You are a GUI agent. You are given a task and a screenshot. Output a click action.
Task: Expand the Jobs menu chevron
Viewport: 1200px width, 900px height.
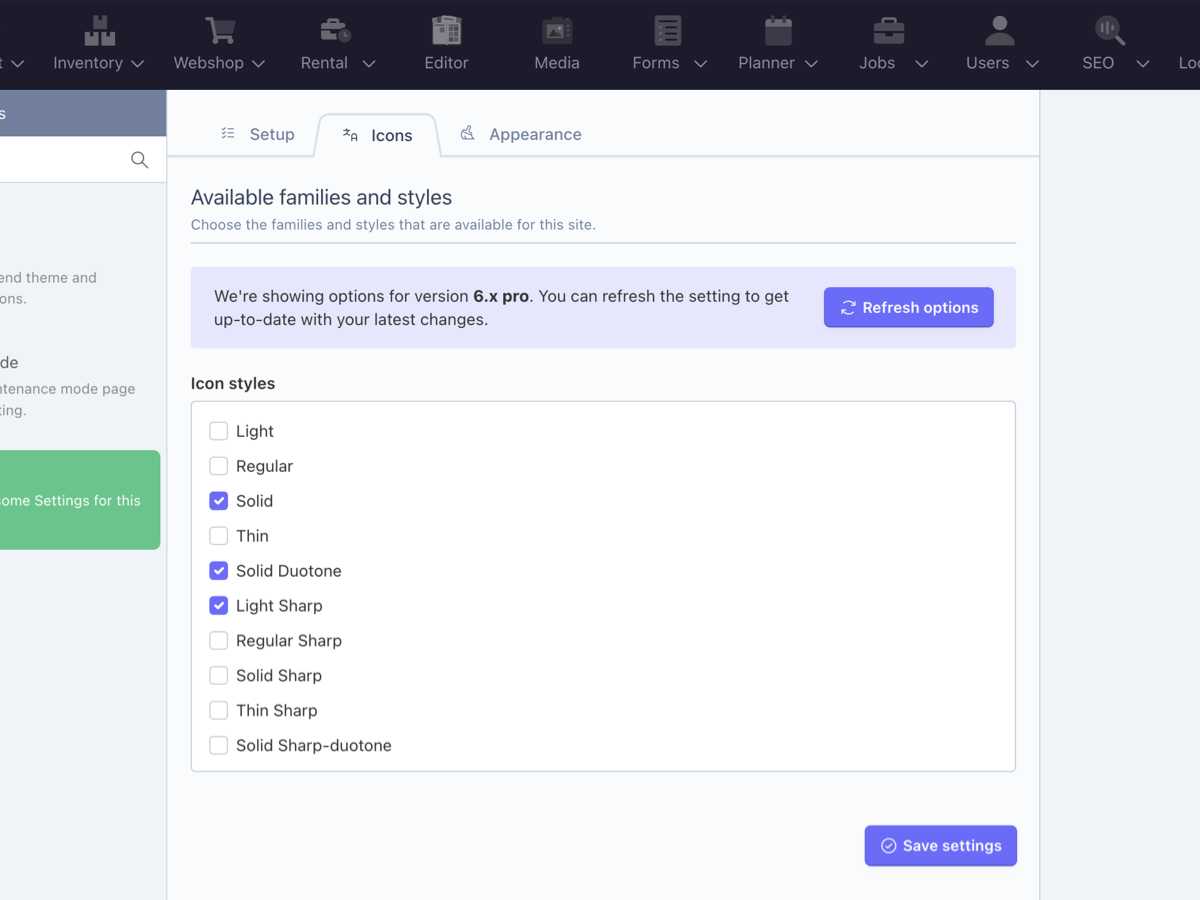pos(921,64)
